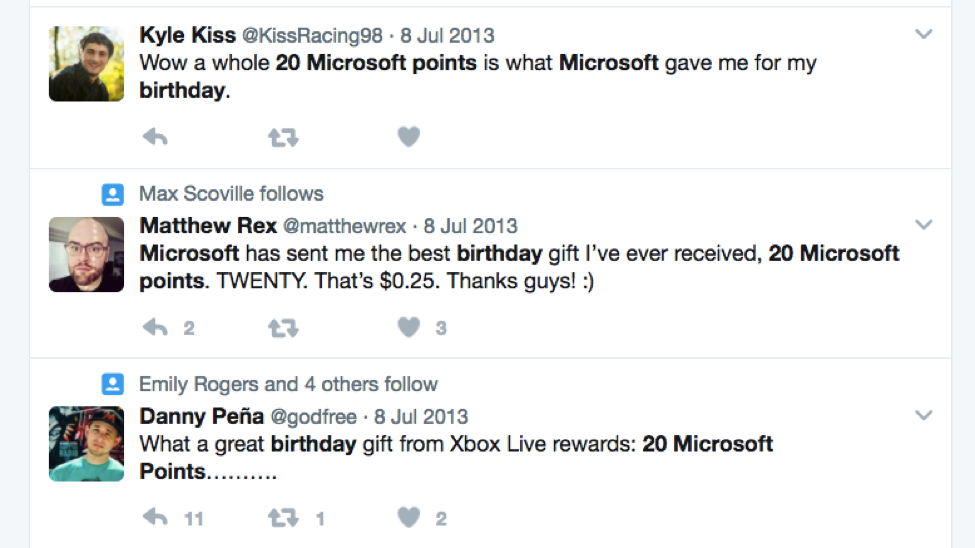Screen dimensions: 975x548
Task: Like Matthew Rex's tweet with 3 likes
Action: pyautogui.click(x=409, y=327)
